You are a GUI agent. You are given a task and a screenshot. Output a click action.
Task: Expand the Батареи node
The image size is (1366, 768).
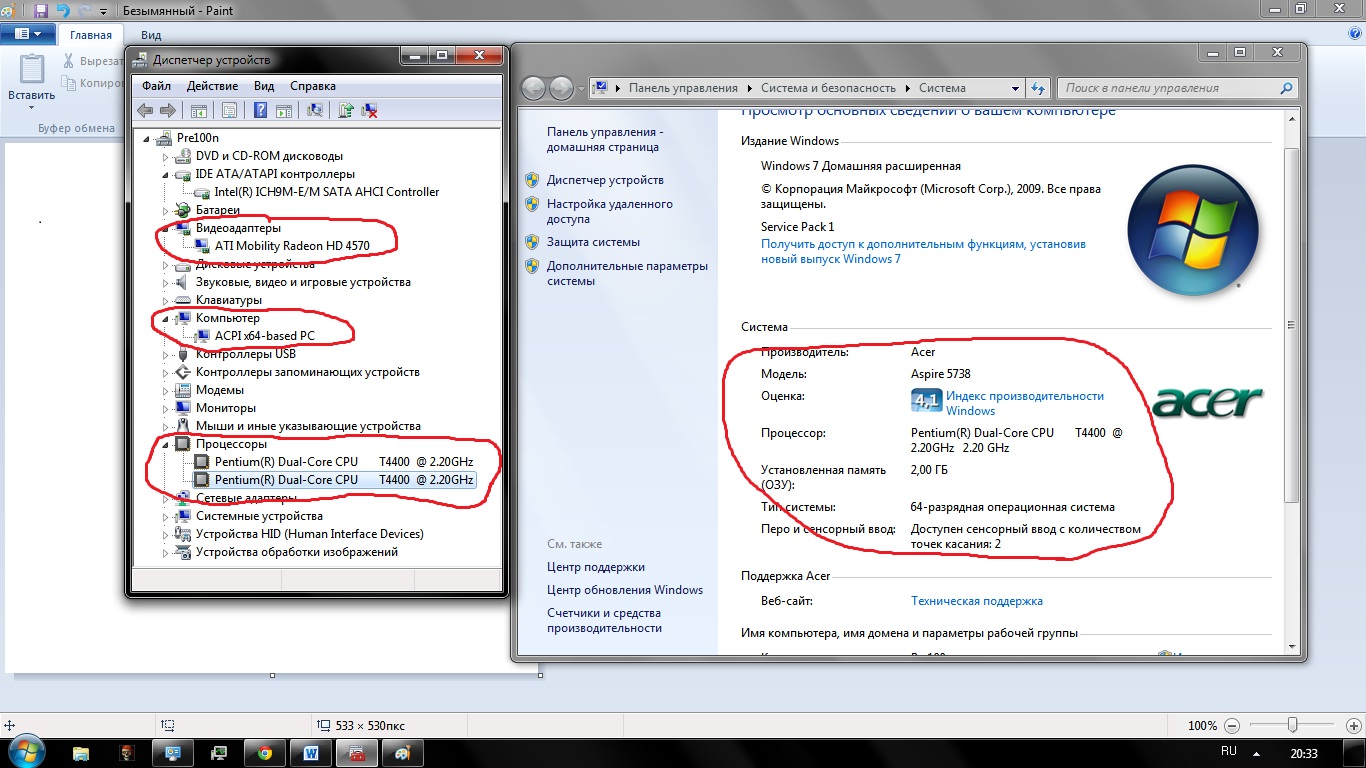[166, 210]
